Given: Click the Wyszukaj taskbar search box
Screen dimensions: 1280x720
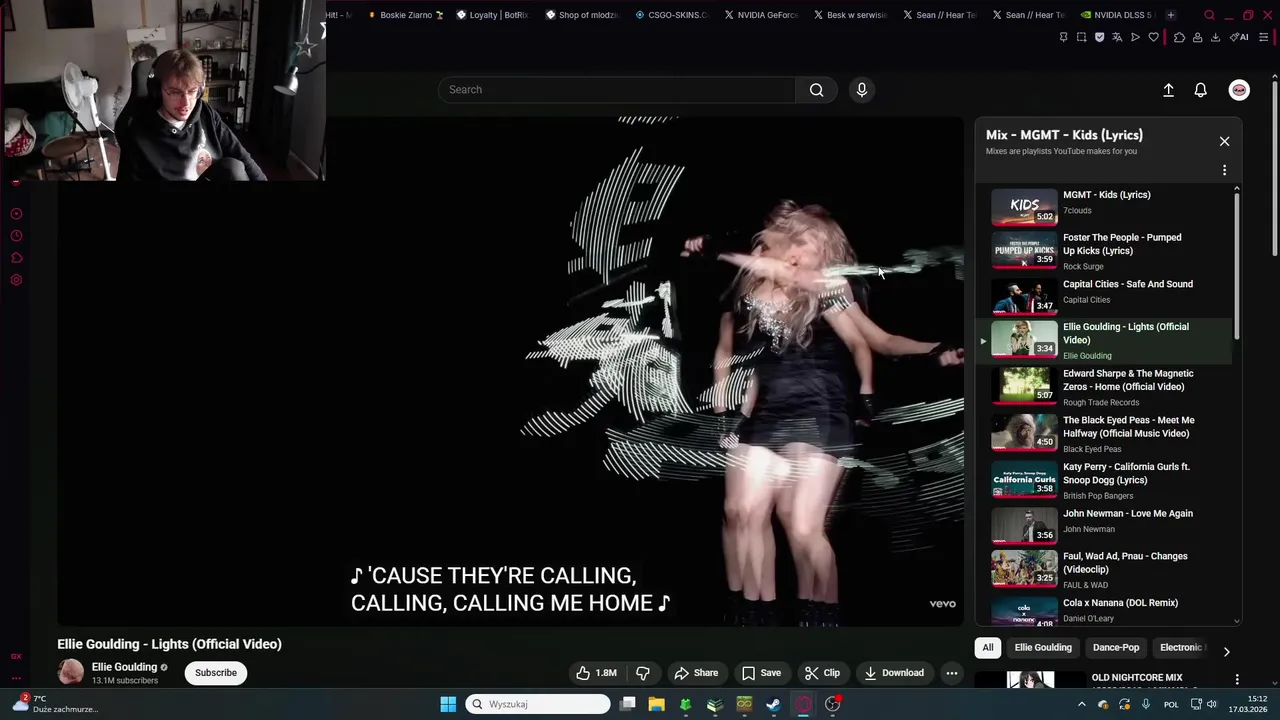Looking at the screenshot, I should click(538, 704).
